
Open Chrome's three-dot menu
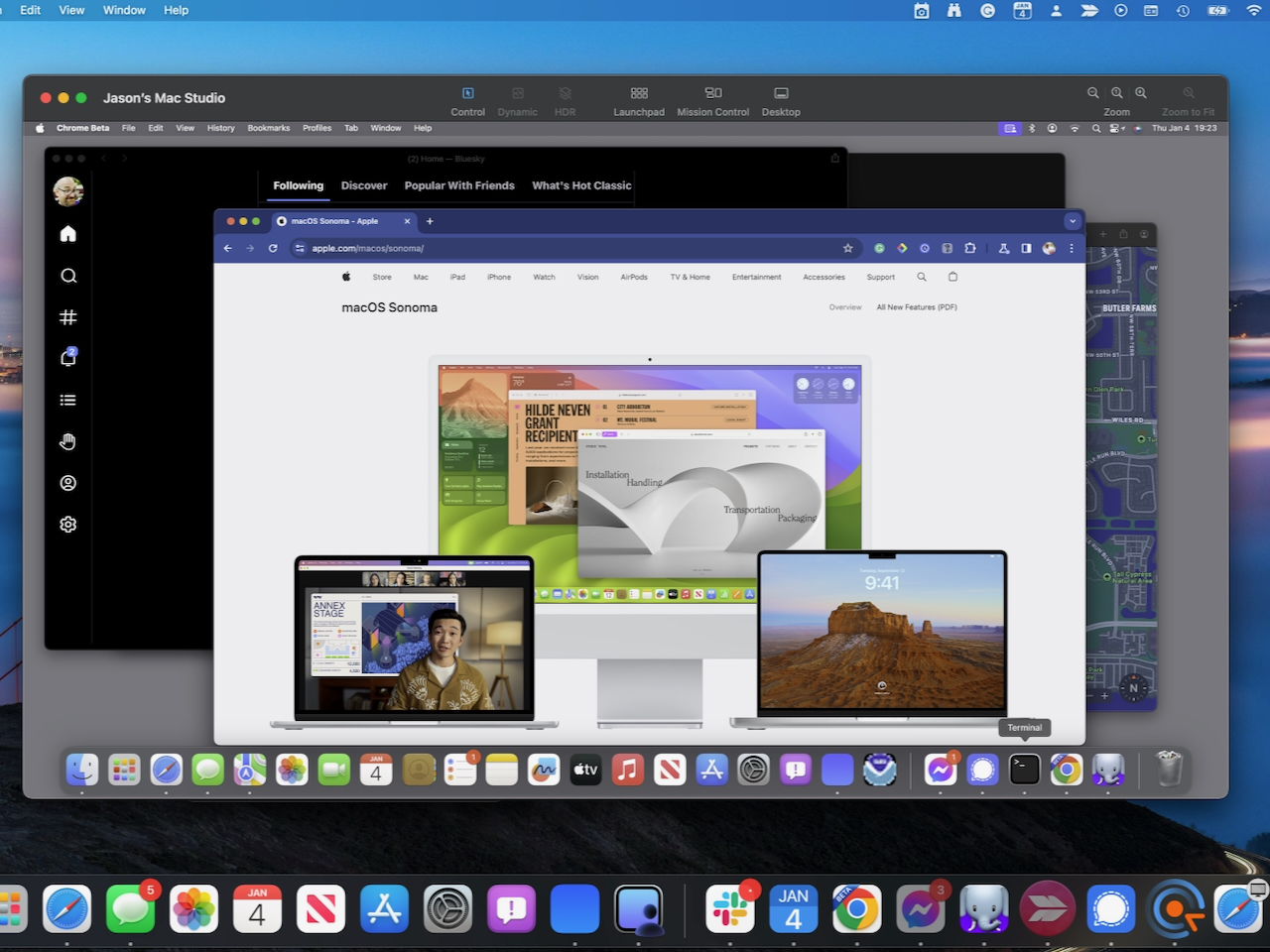1072,248
